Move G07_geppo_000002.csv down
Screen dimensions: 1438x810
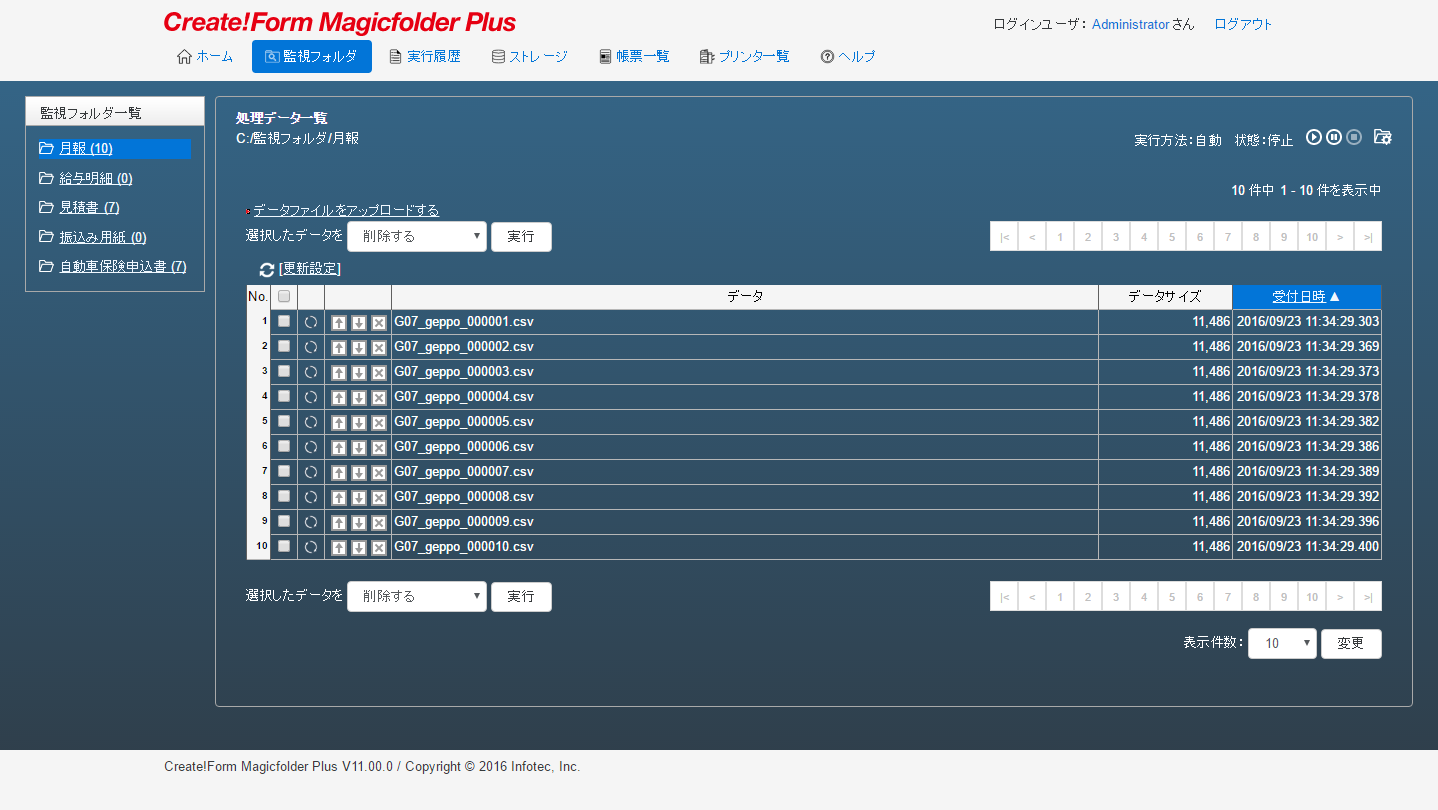coord(359,347)
